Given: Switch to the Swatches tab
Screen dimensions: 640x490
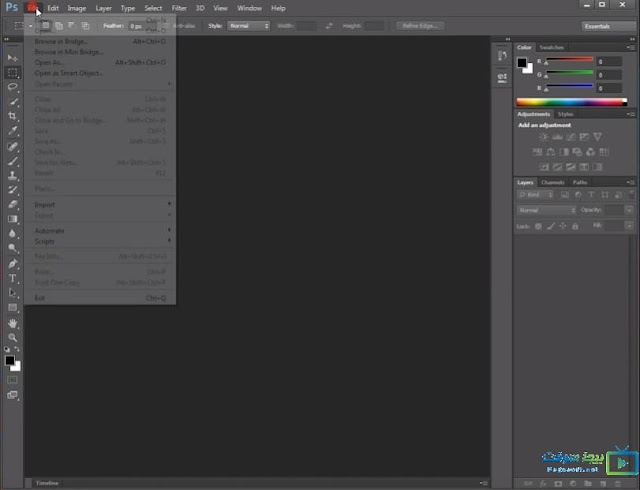Looking at the screenshot, I should 551,47.
